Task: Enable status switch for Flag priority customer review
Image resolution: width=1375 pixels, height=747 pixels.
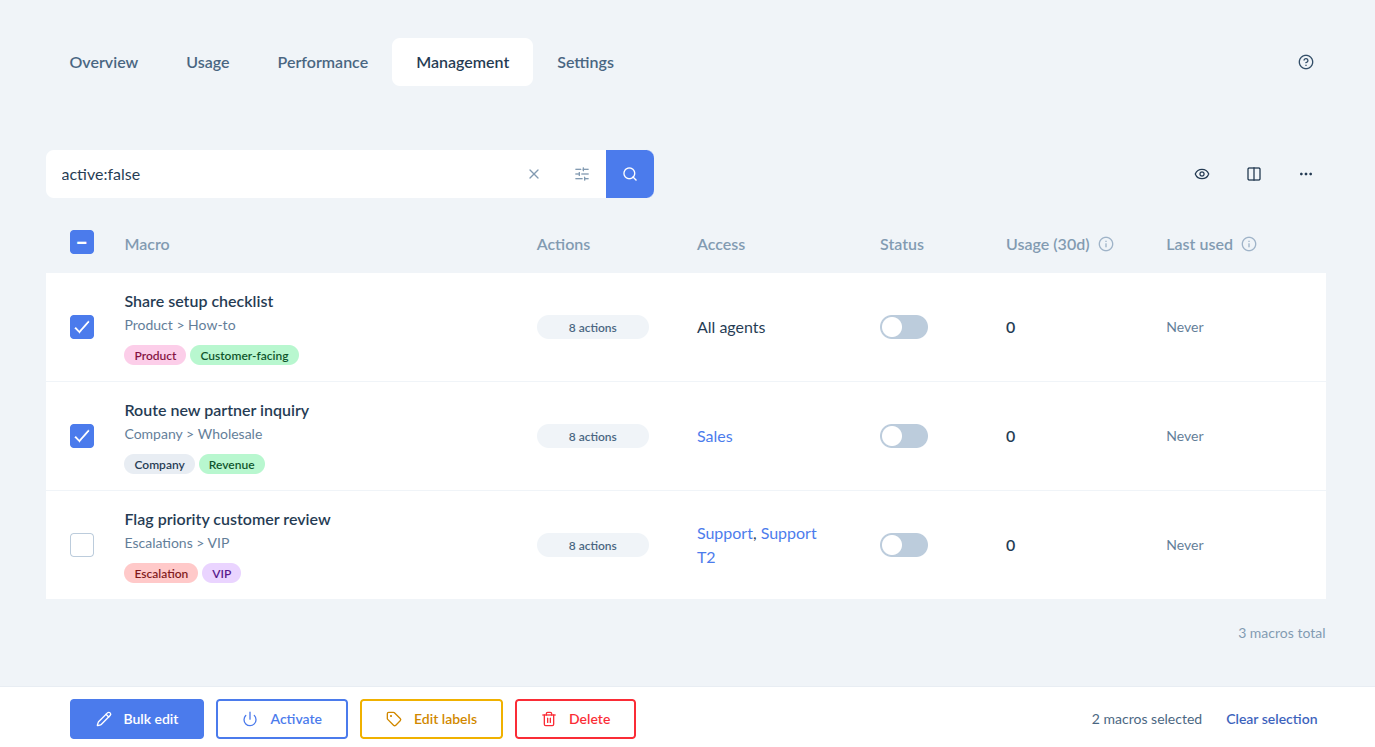Action: tap(904, 545)
